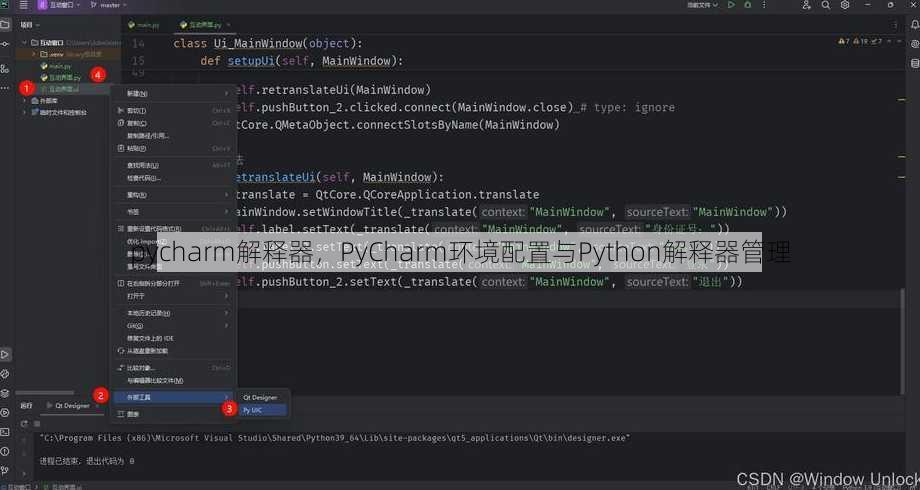
Task: Select Py UIC in External Tools submenu
Action: 262,410
